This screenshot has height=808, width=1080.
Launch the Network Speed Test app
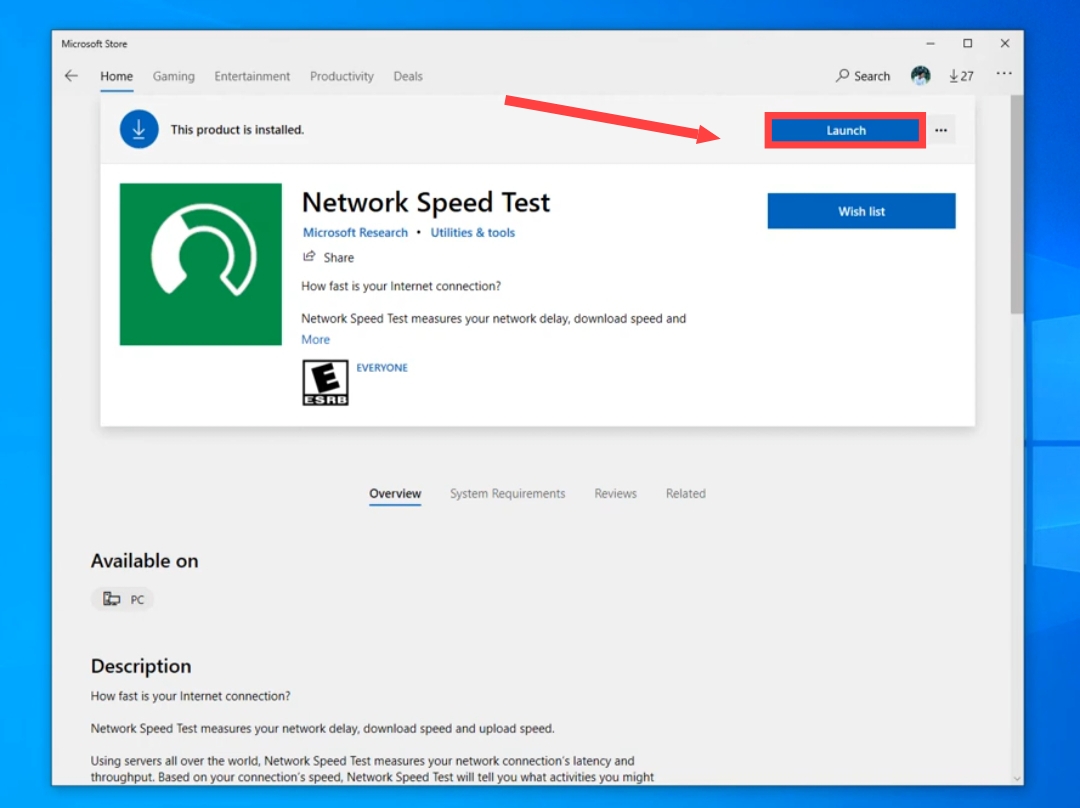(x=845, y=130)
